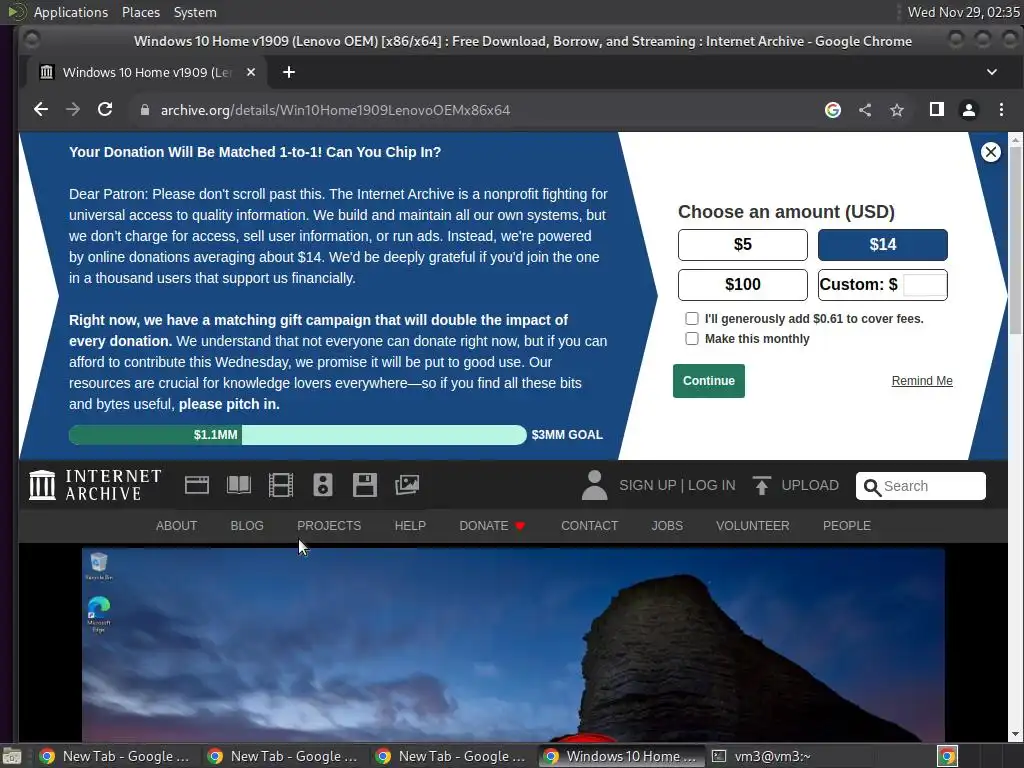Click the search magnifier icon
The height and width of the screenshot is (768, 1024).
pyautogui.click(x=871, y=487)
